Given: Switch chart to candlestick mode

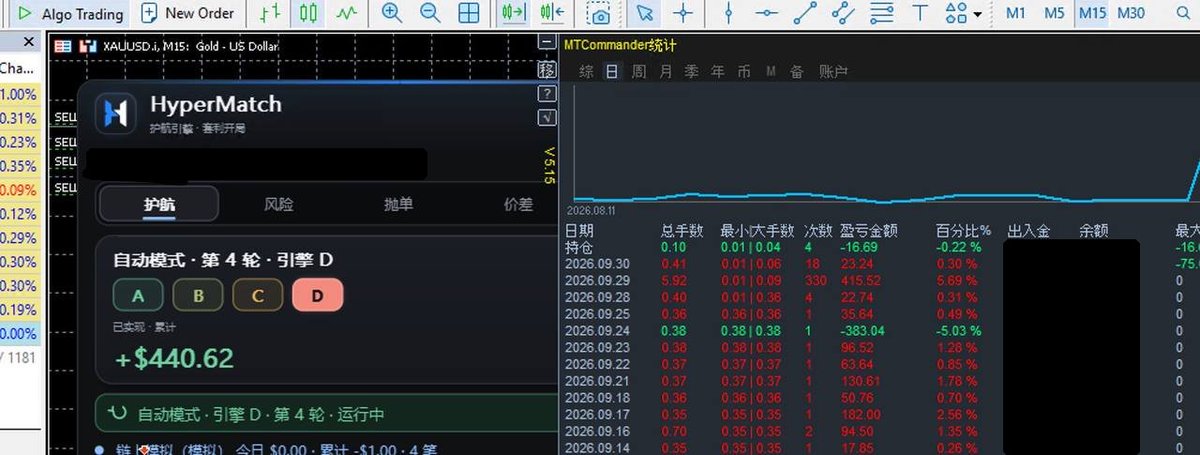Looking at the screenshot, I should [x=308, y=14].
